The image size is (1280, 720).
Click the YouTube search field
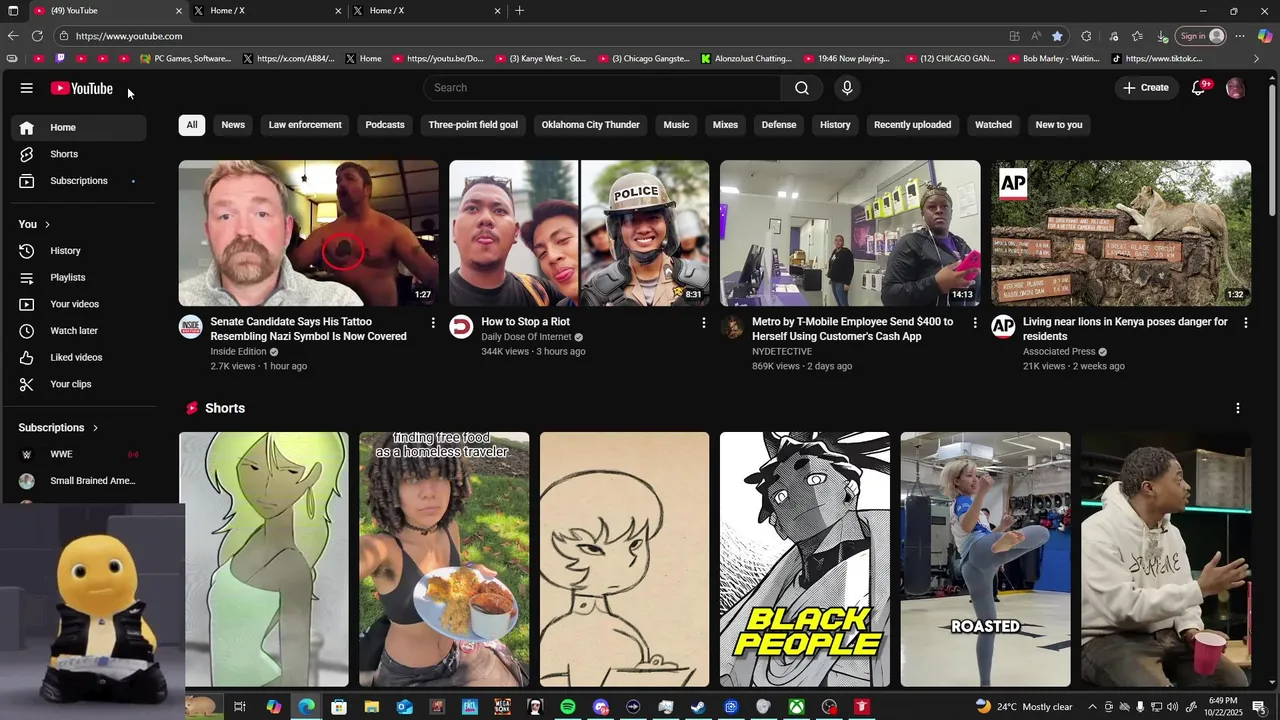(603, 88)
